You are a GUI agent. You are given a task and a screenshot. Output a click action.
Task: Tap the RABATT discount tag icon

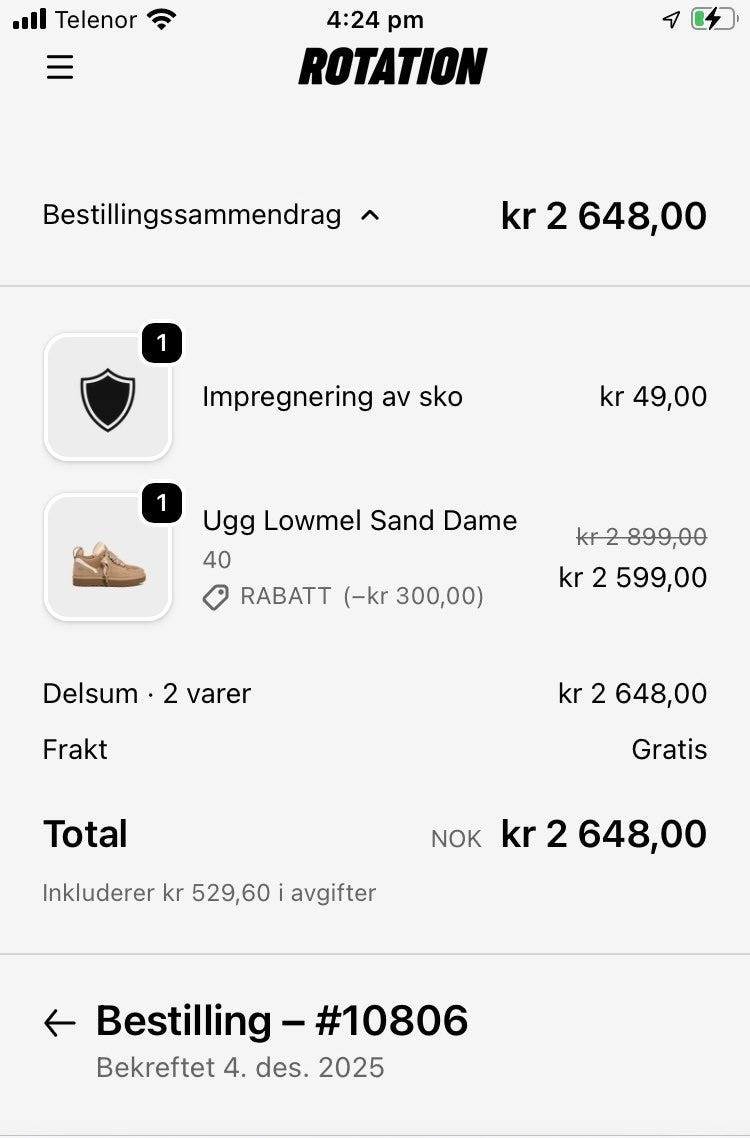(x=216, y=597)
